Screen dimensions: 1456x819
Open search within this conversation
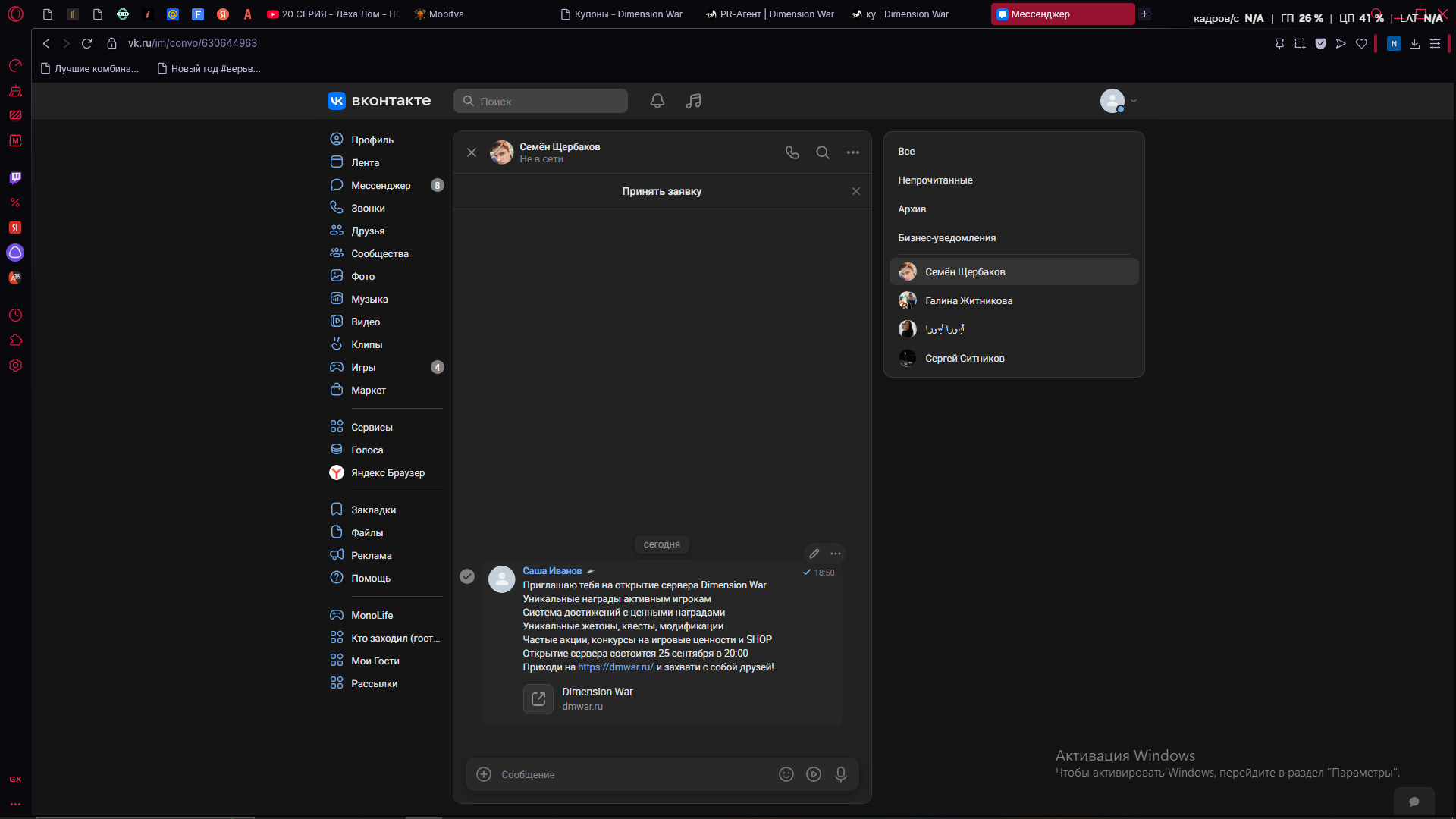823,152
